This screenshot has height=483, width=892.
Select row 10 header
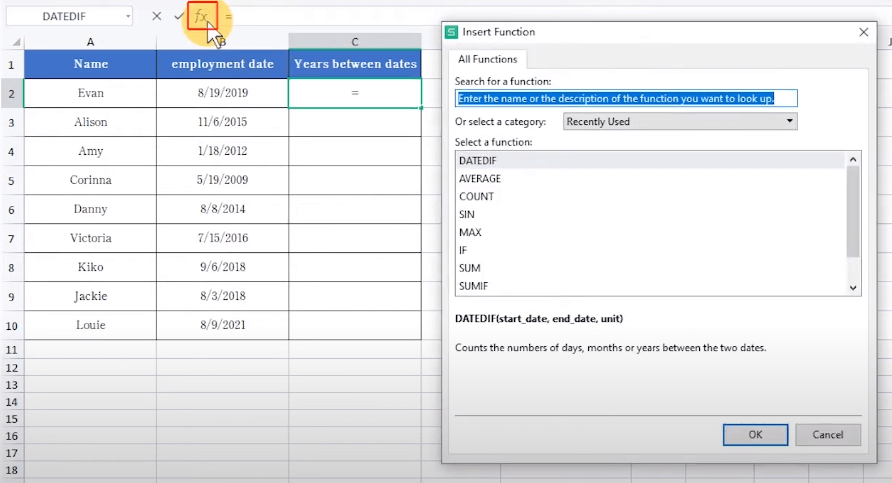pos(11,325)
